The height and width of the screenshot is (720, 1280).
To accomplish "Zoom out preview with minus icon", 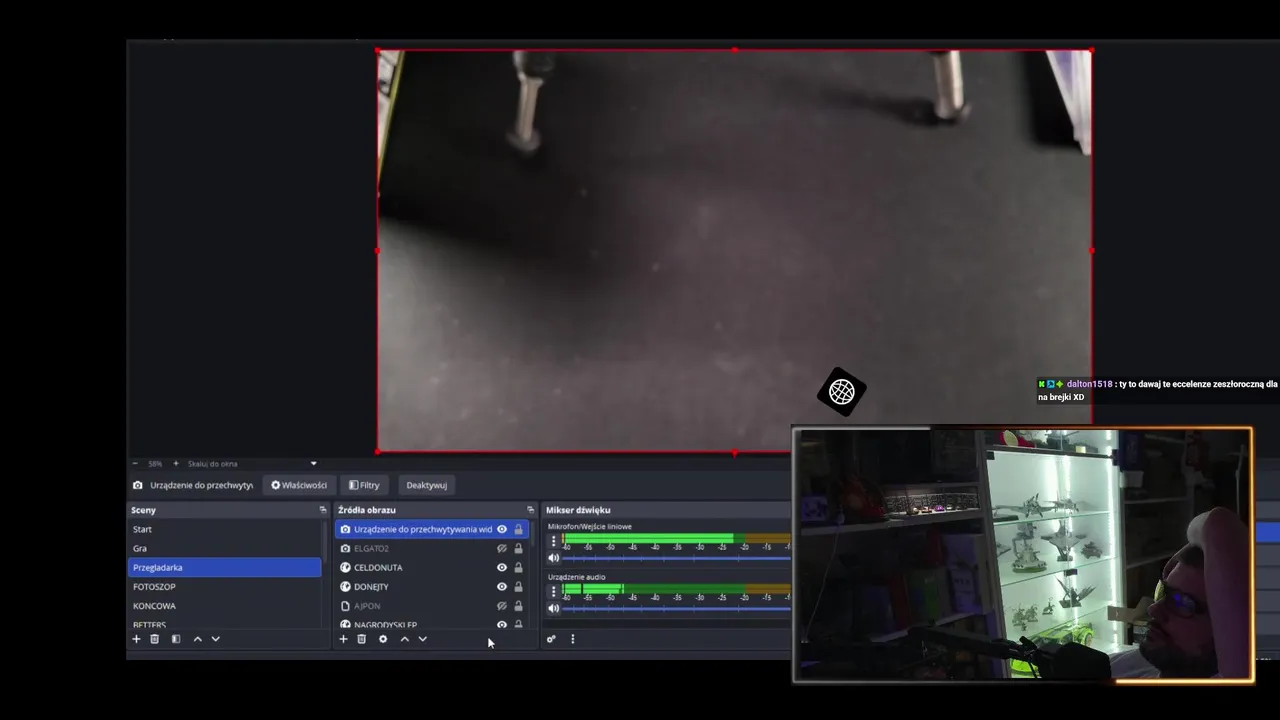I will [135, 463].
